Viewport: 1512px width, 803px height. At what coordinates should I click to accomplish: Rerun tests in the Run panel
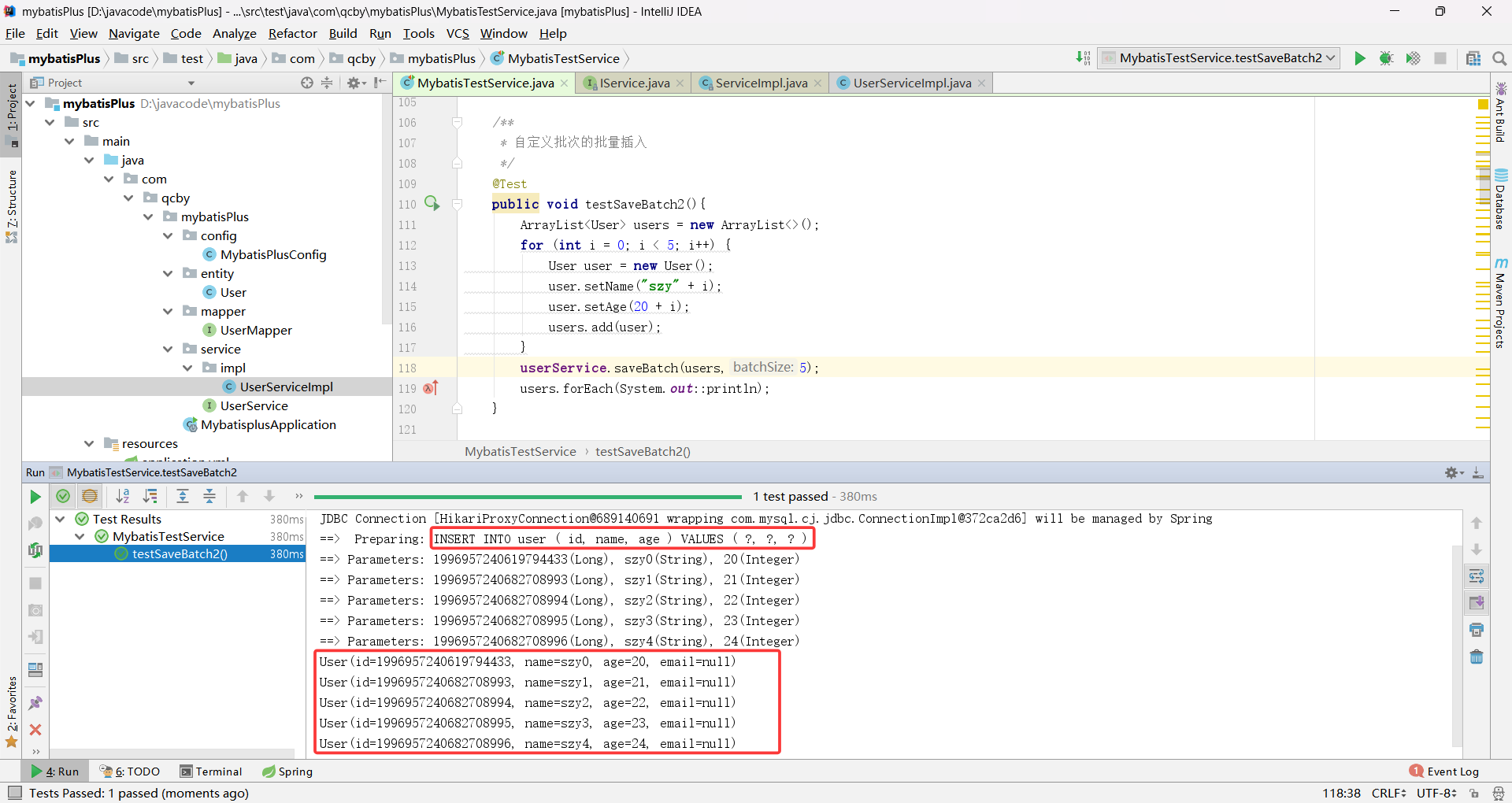pos(35,497)
